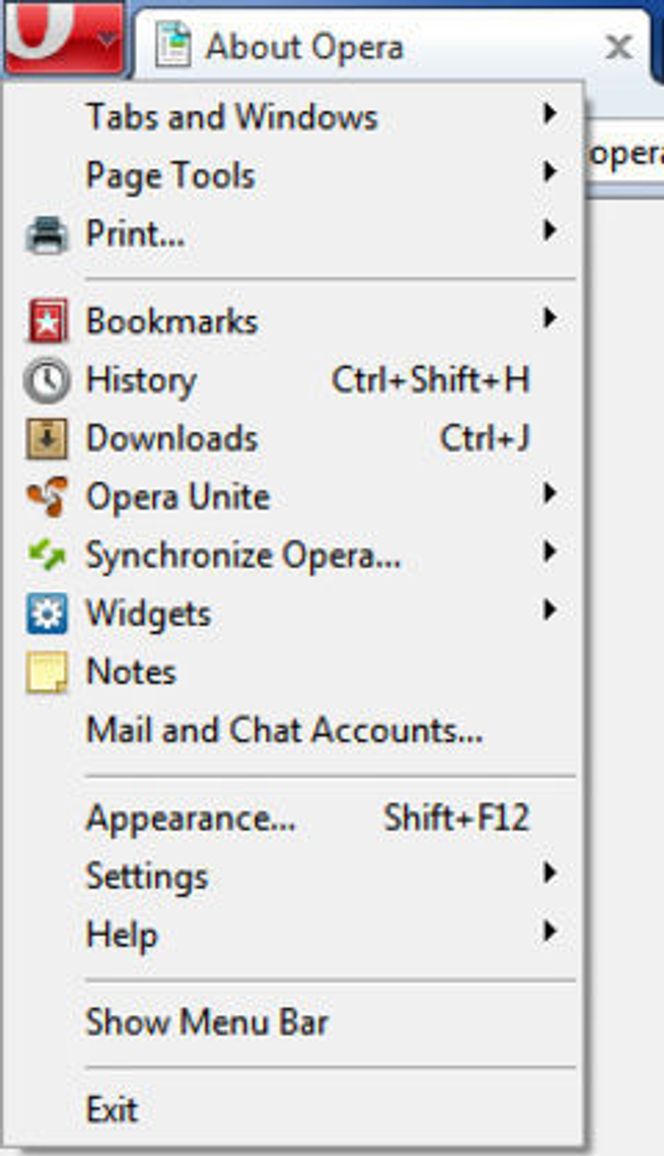Expand the Widgets submenu arrow
Screen dimensions: 664x1156
tap(548, 610)
